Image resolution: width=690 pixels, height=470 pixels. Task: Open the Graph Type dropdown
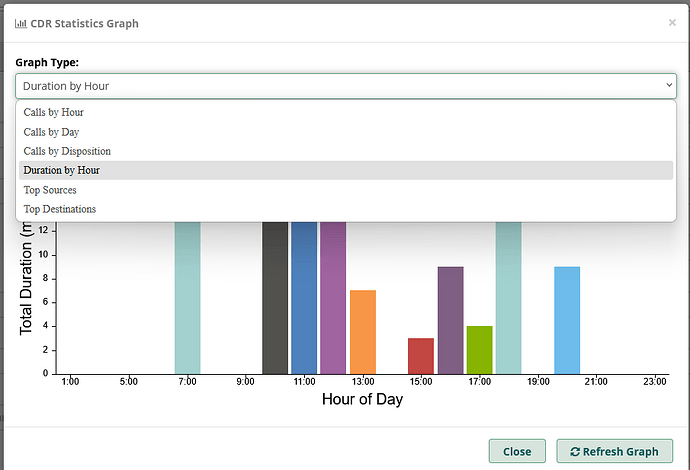click(345, 86)
